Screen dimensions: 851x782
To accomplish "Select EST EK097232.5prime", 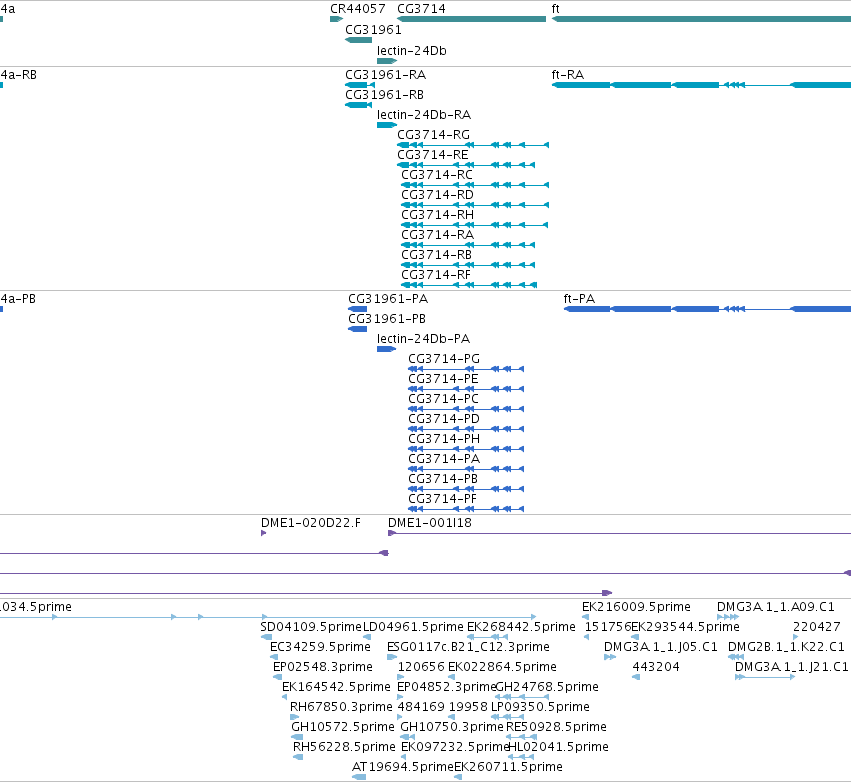I will click(x=405, y=757).
